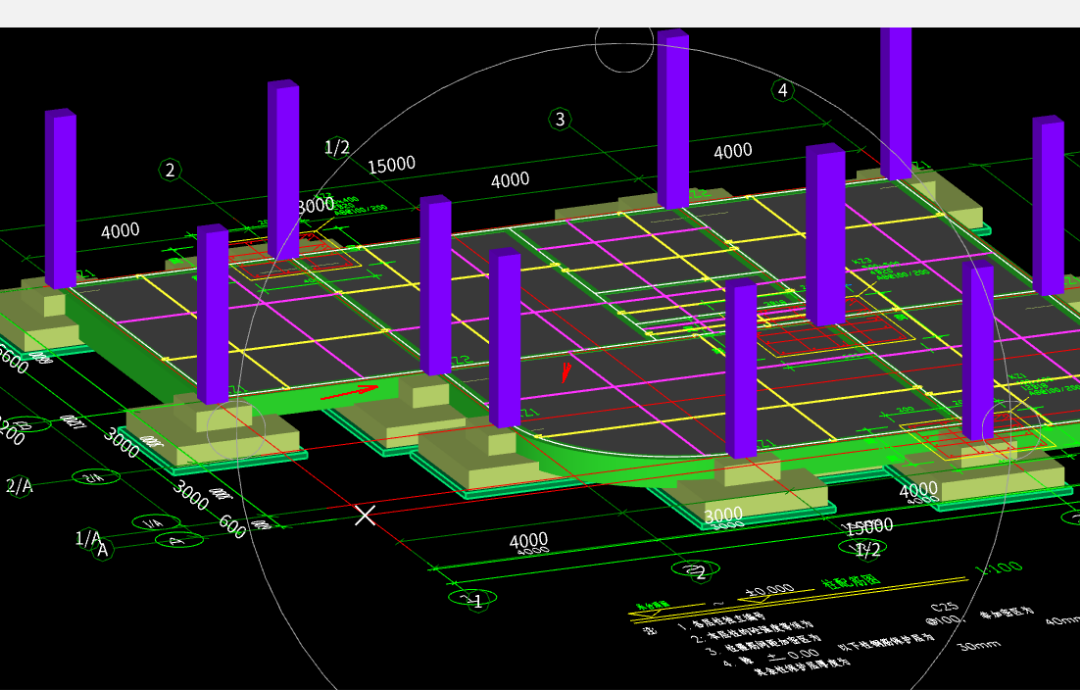The width and height of the screenshot is (1080, 690).
Task: Click the white 2/A axis label
Action: point(19,486)
